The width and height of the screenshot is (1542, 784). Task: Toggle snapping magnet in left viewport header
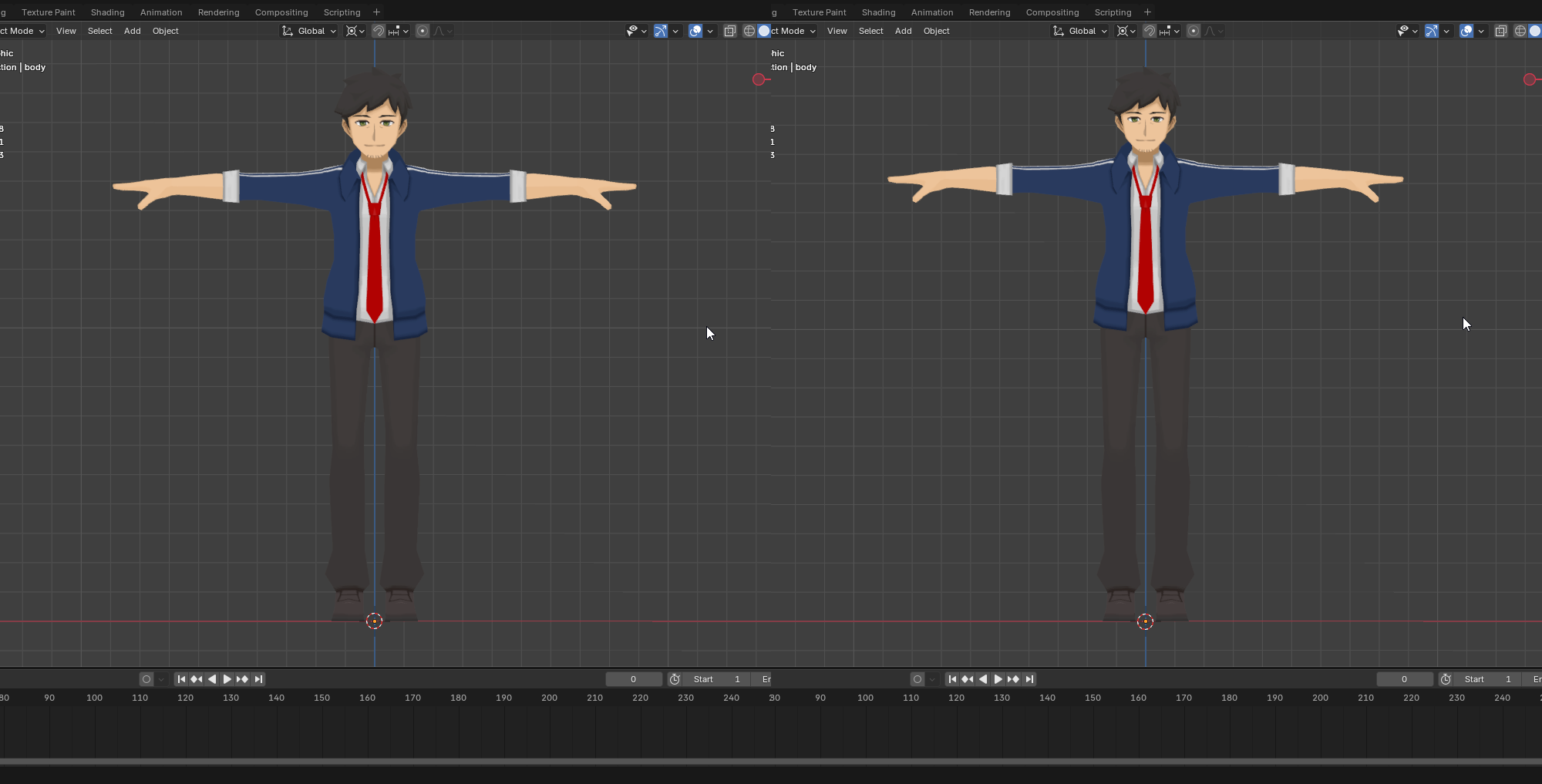tap(379, 31)
